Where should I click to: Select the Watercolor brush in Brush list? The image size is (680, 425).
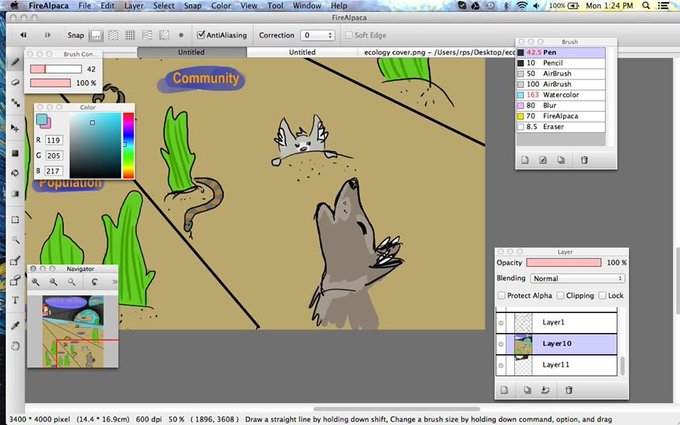[561, 95]
